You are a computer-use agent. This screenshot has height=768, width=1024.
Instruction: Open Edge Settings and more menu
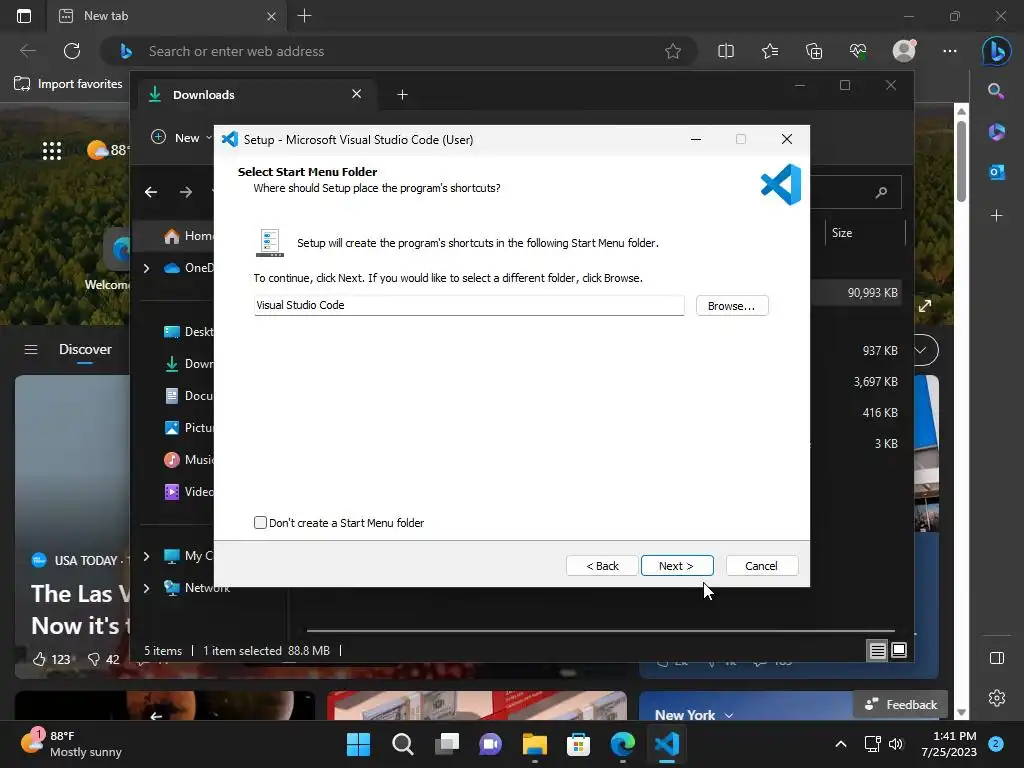tap(950, 51)
